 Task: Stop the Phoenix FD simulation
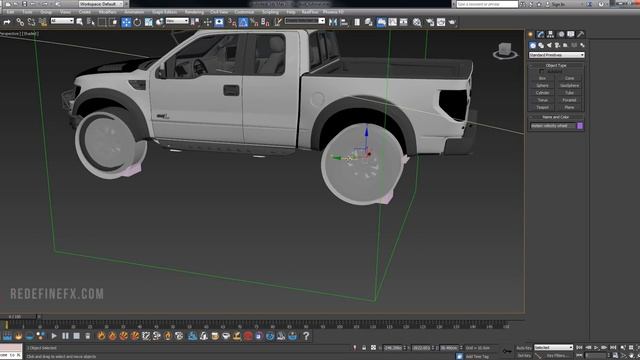pyautogui.click(x=76, y=336)
